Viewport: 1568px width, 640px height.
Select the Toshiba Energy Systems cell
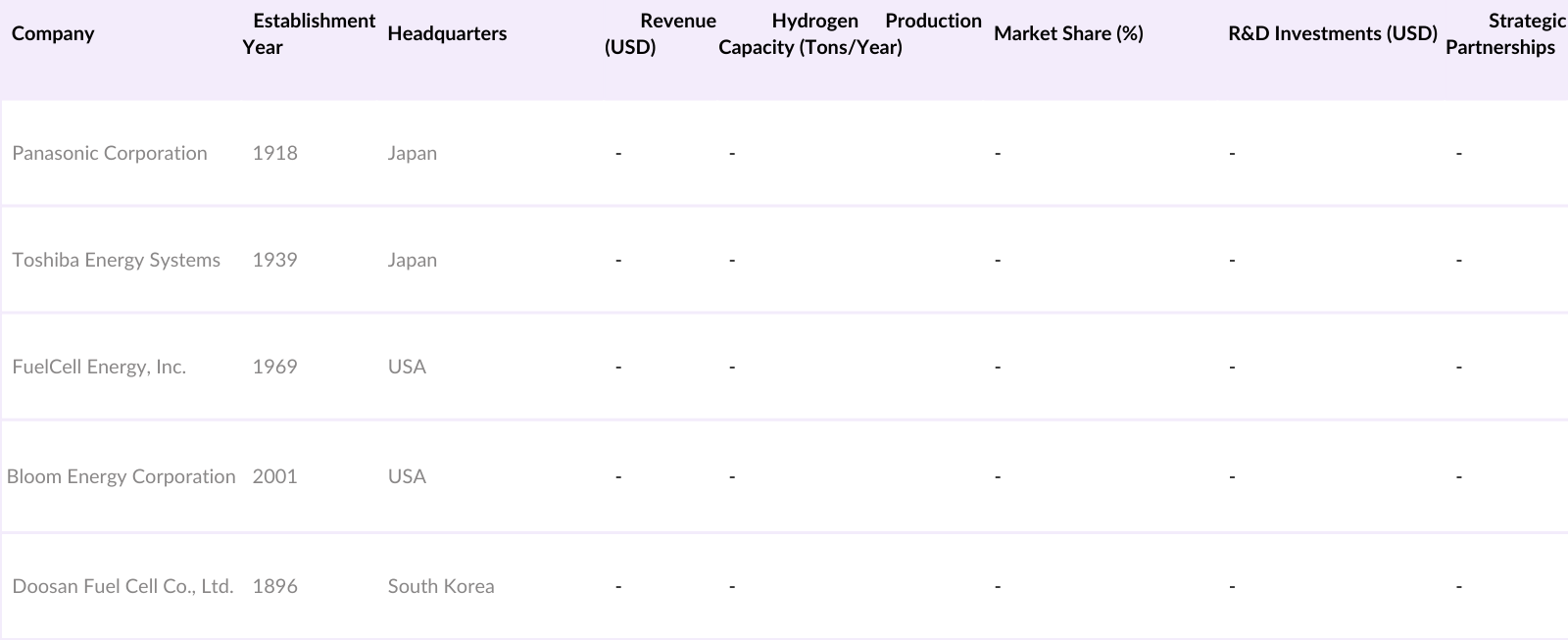click(x=116, y=260)
